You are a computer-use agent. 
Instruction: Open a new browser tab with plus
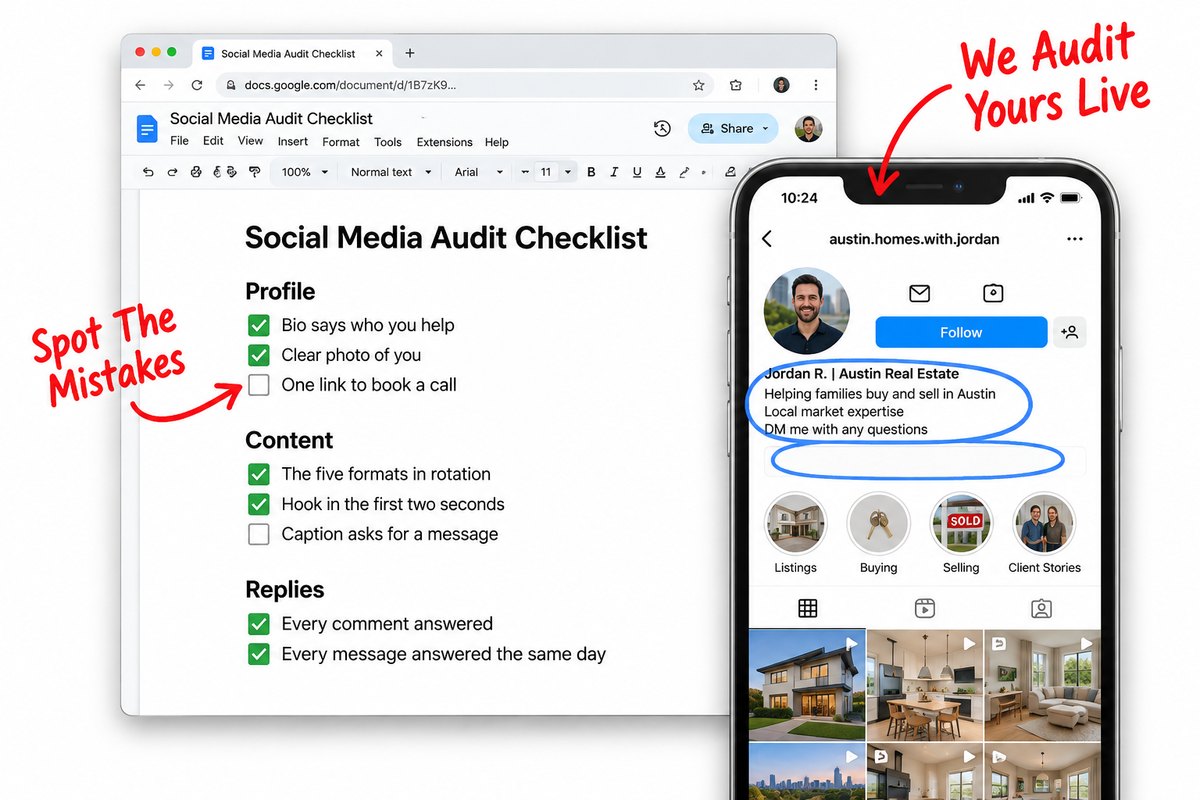click(409, 53)
